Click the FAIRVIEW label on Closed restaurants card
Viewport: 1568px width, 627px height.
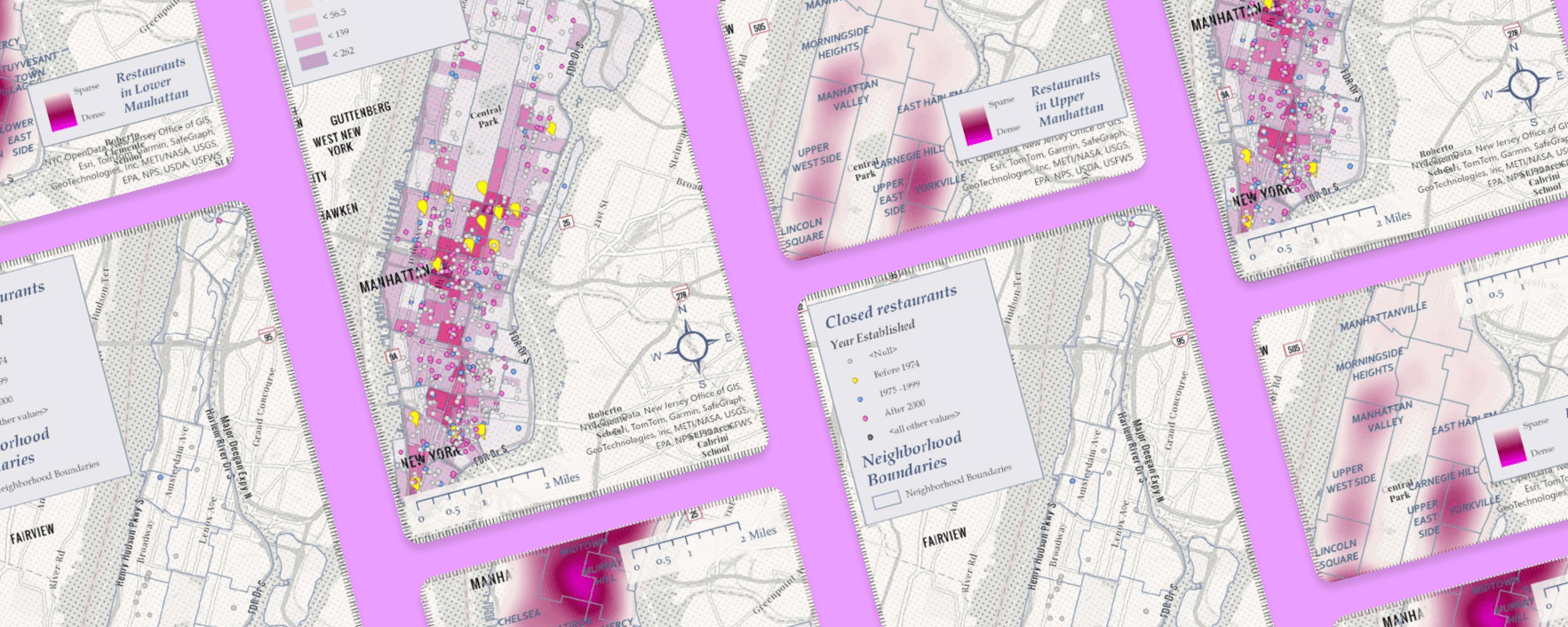(943, 536)
